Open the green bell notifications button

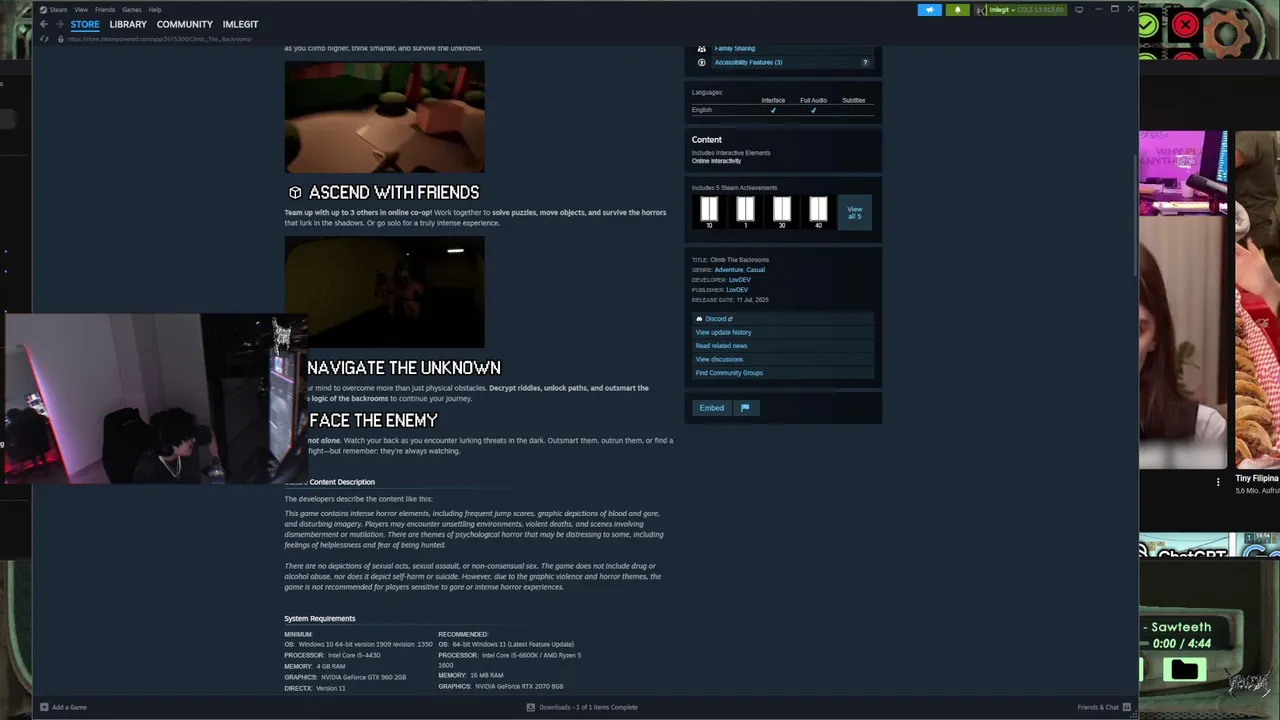[957, 10]
